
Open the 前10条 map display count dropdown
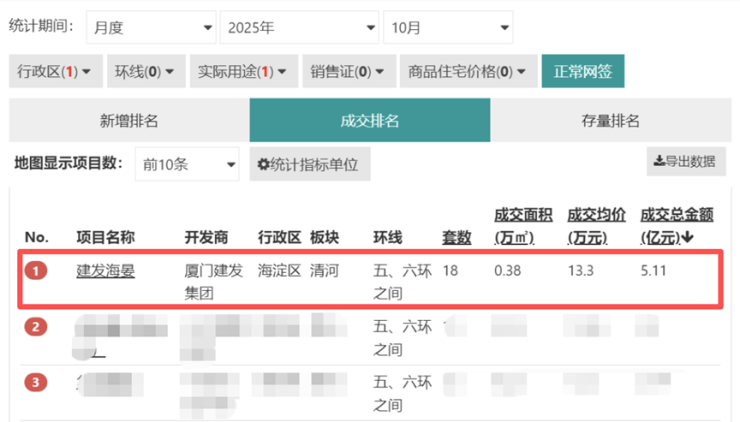point(187,165)
